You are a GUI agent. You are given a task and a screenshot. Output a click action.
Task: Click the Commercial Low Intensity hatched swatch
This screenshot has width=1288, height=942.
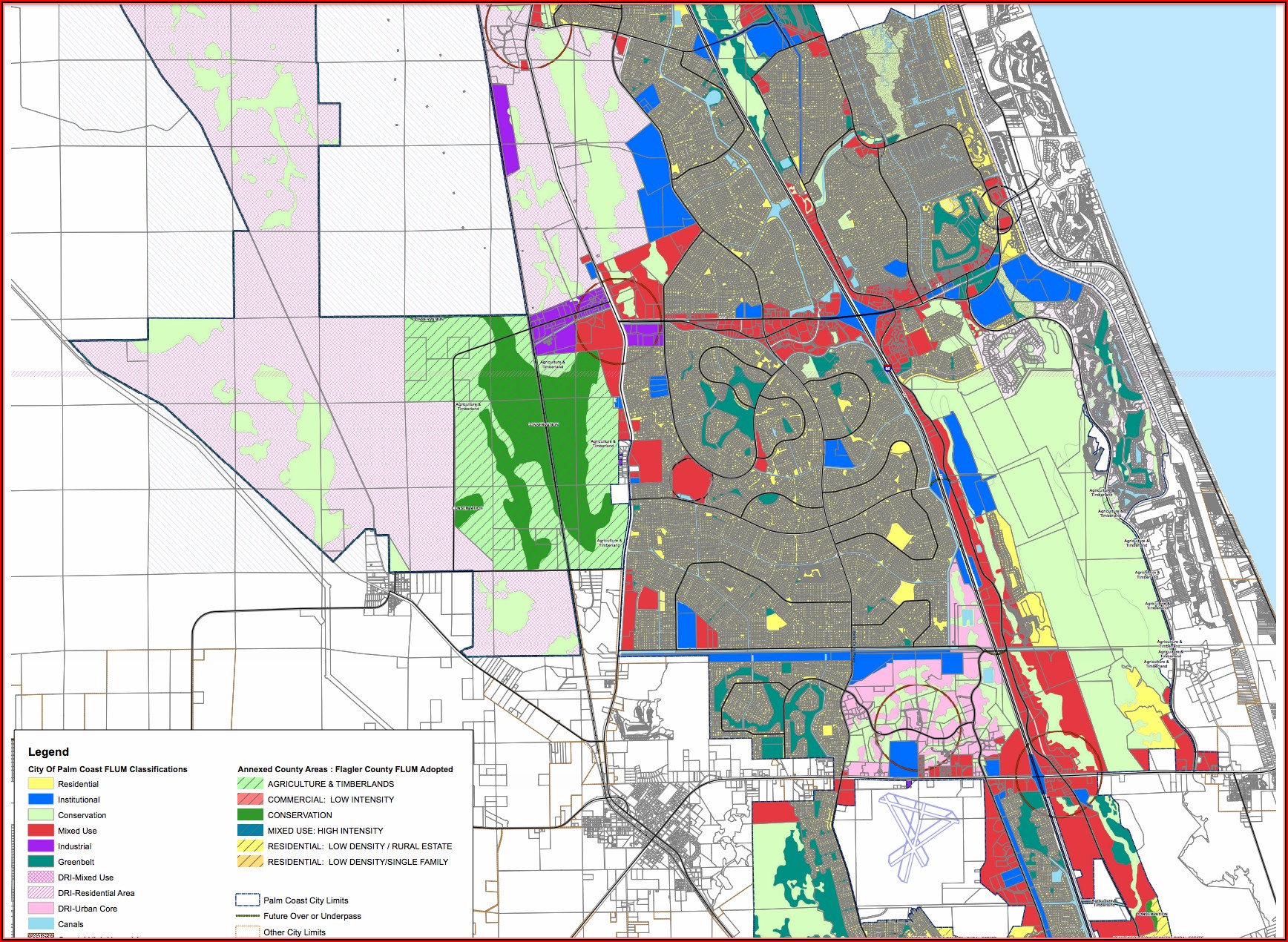coord(250,799)
